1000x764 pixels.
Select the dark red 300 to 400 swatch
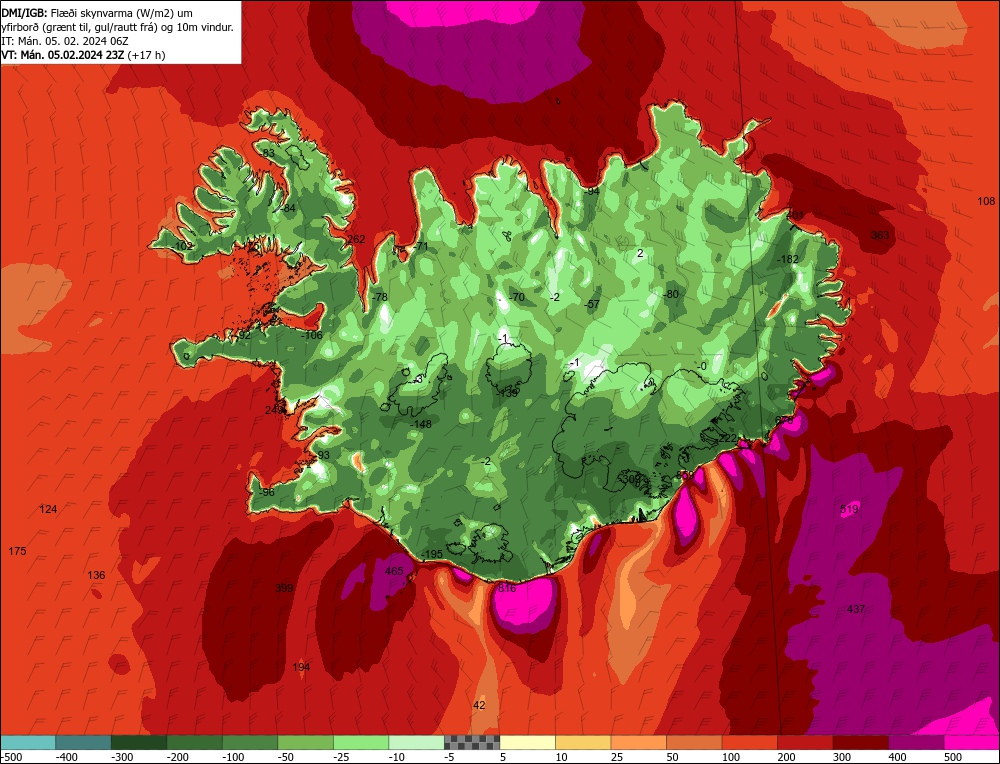[x=860, y=742]
